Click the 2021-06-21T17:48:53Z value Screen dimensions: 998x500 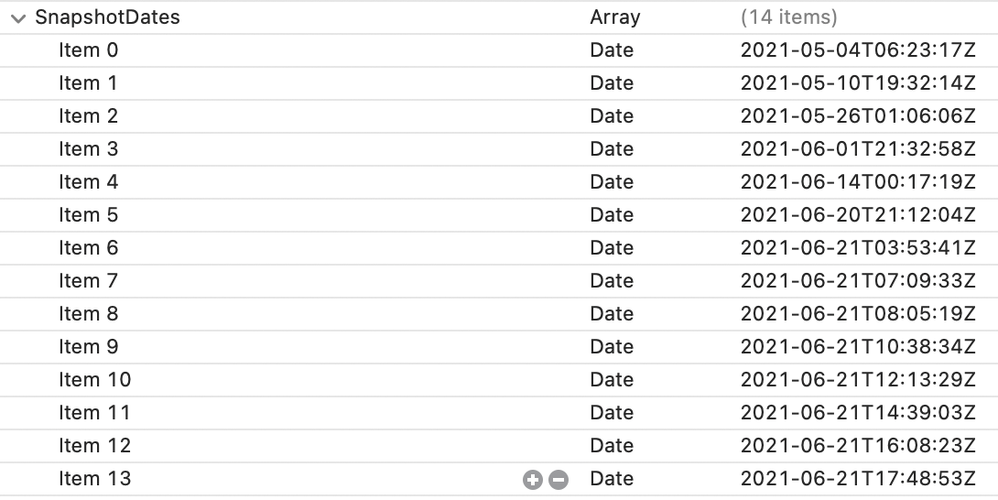click(x=858, y=478)
